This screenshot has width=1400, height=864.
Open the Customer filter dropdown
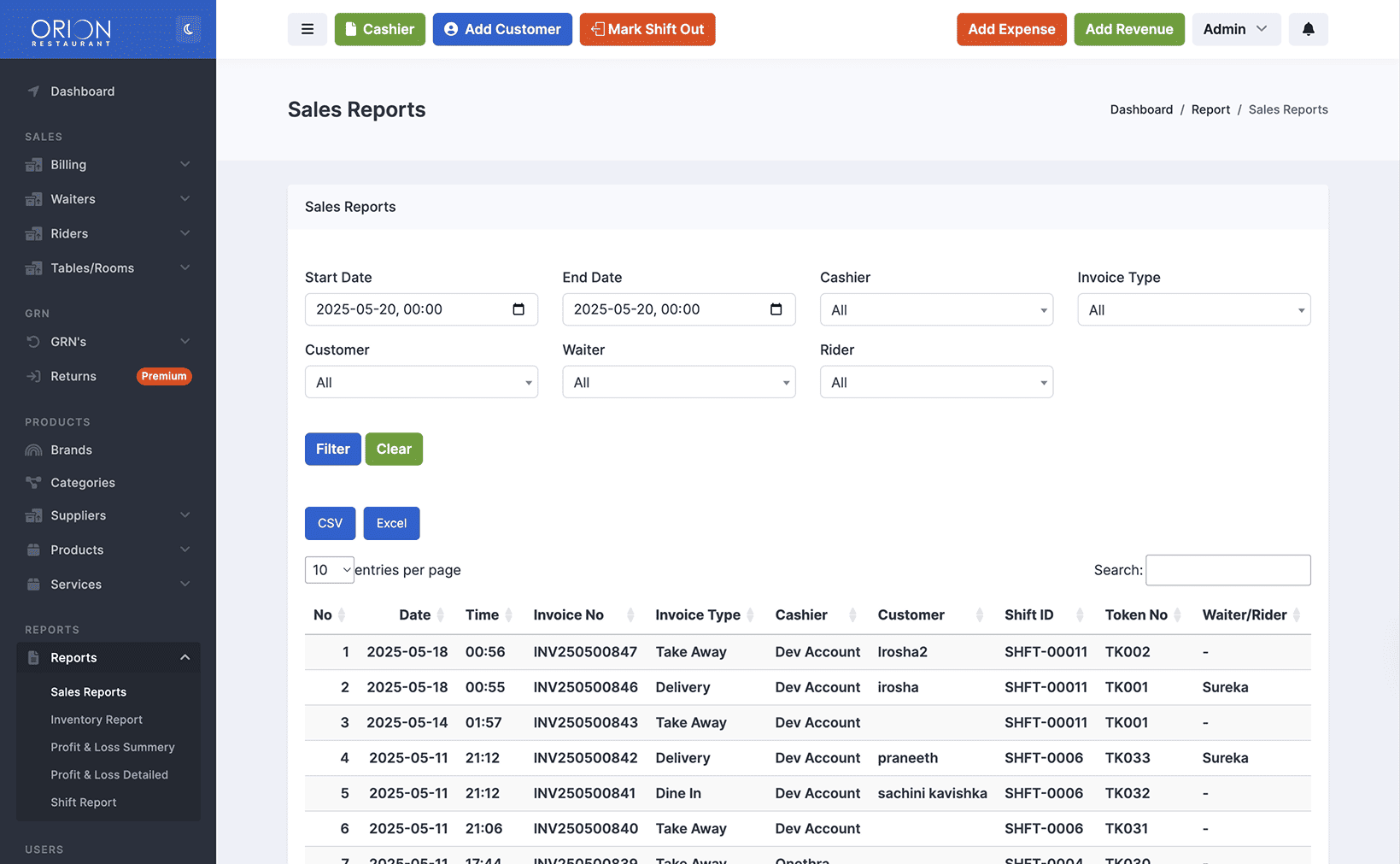pos(421,382)
